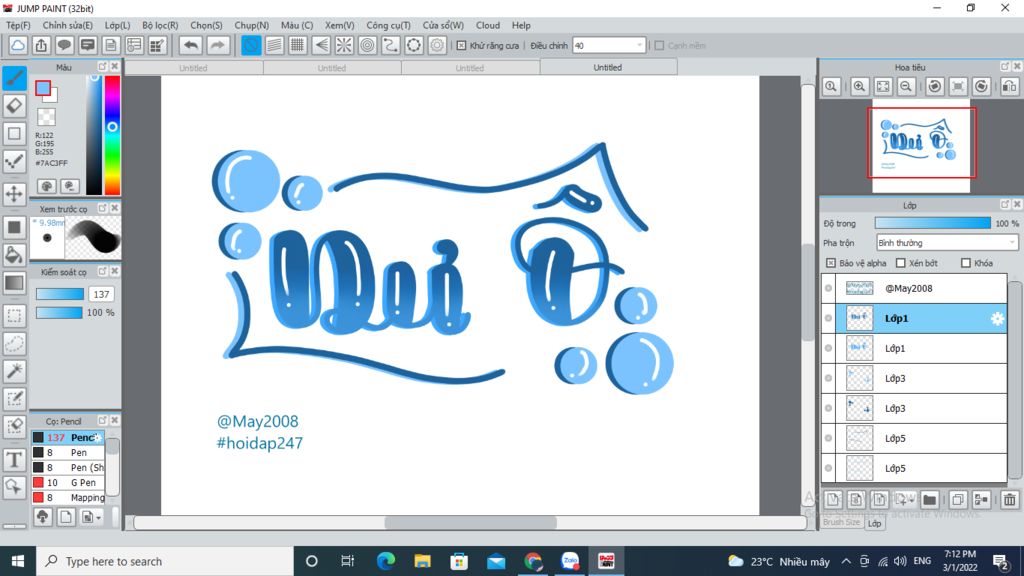Image resolution: width=1024 pixels, height=576 pixels.
Task: Toggle visibility of the @May2008 layer
Action: point(829,288)
